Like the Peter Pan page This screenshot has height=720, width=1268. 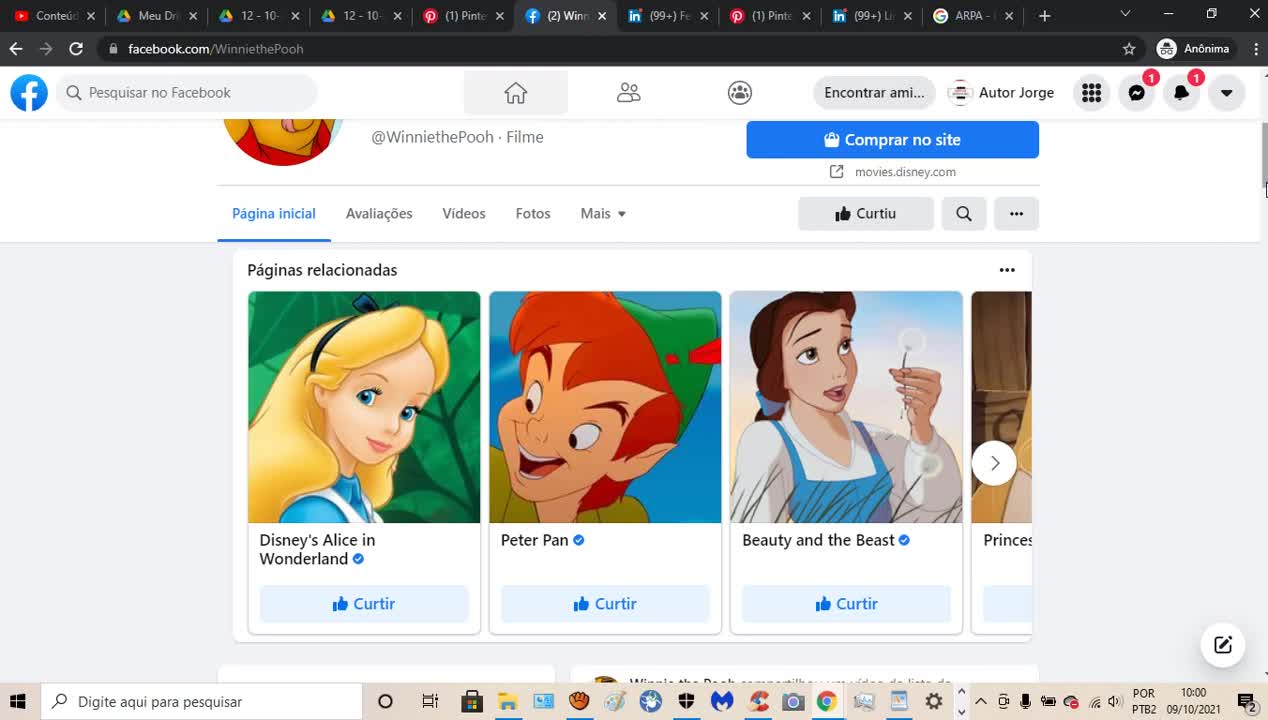605,604
